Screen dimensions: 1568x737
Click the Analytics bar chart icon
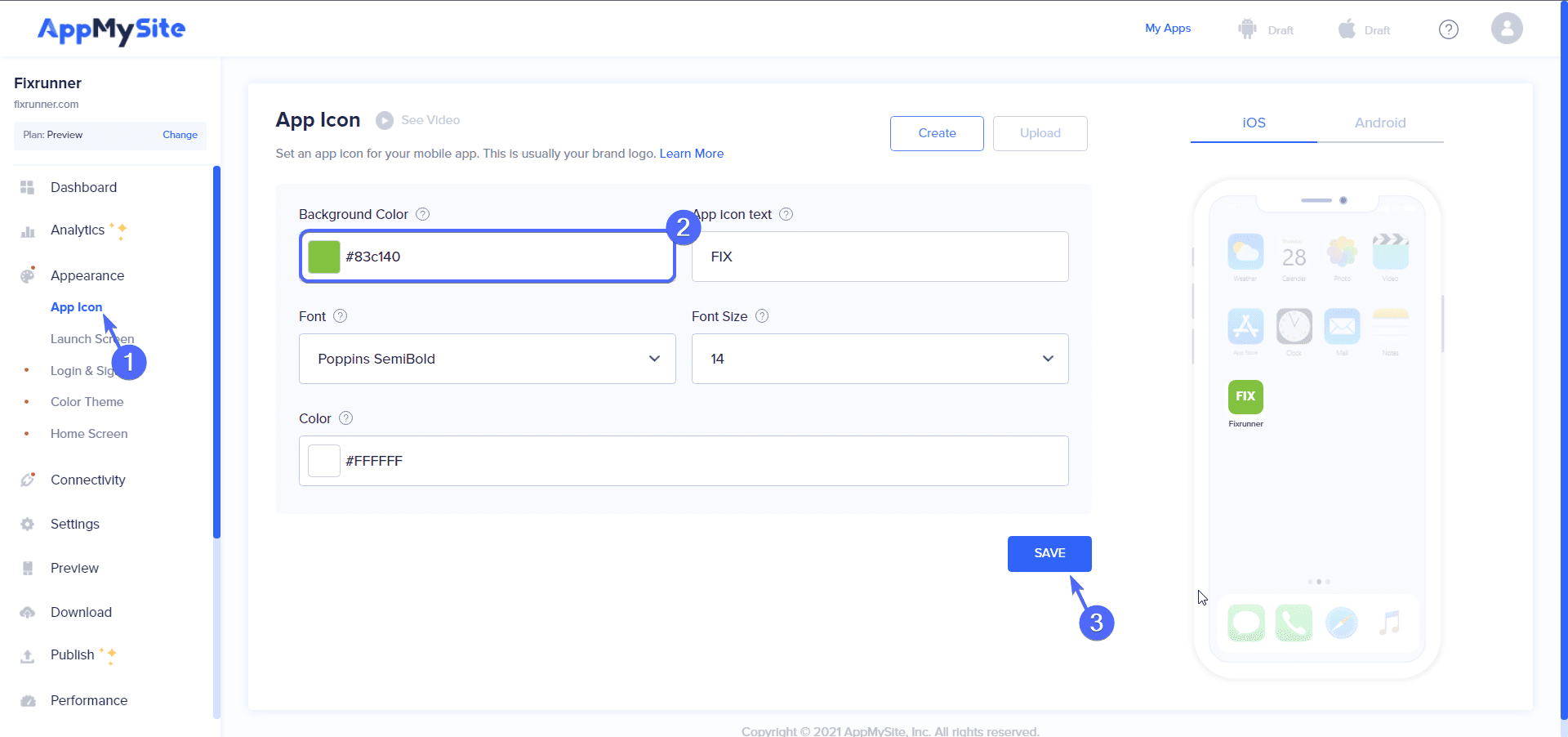tap(28, 231)
